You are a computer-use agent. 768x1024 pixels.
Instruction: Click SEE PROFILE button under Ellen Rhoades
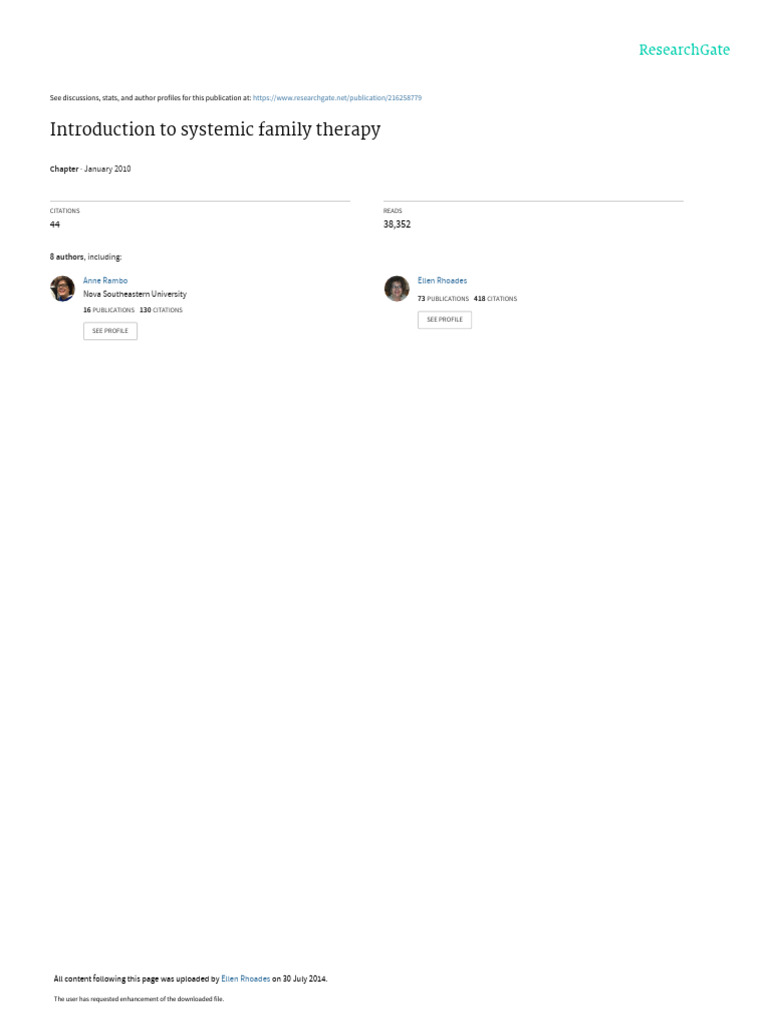[444, 320]
